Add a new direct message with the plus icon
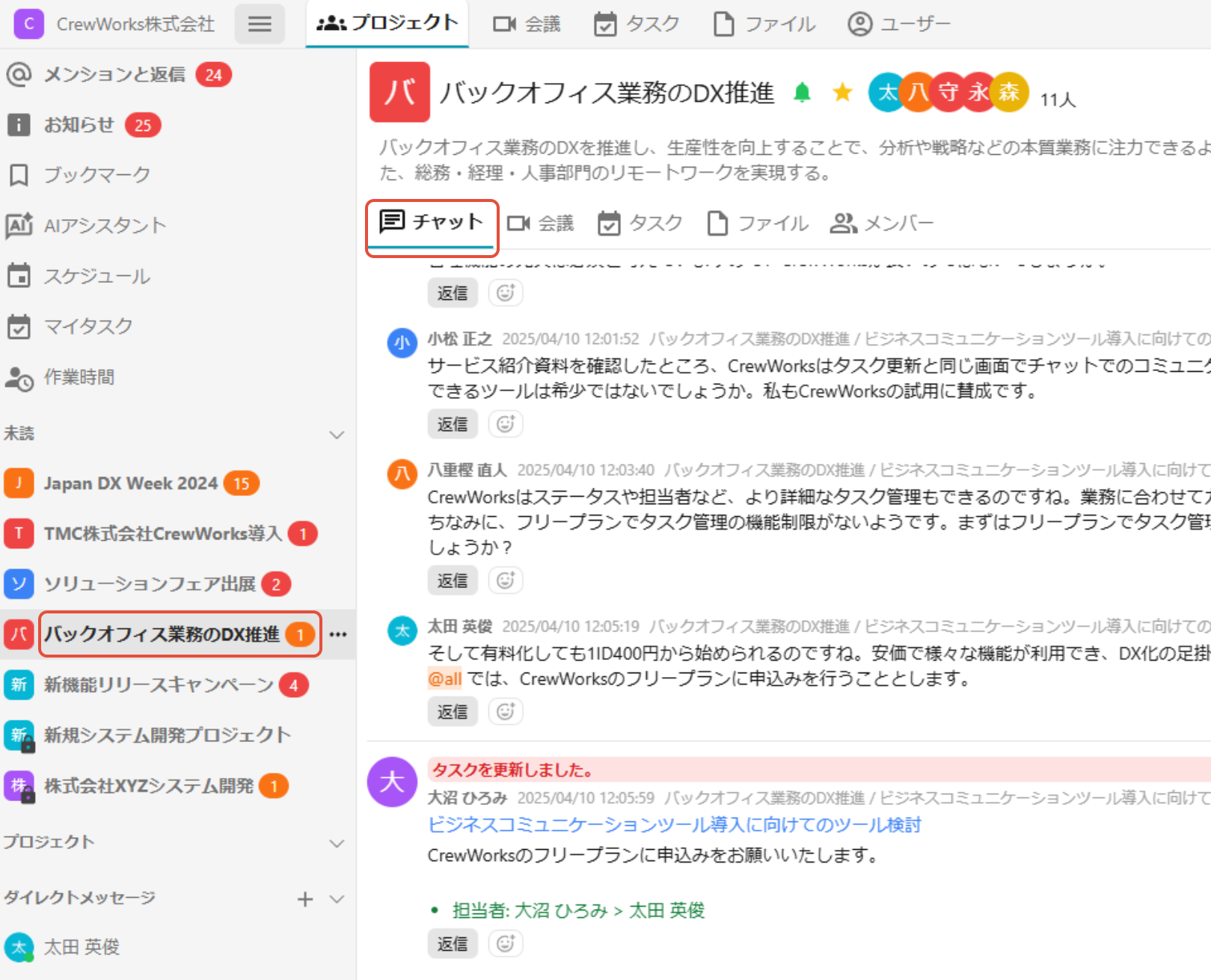Viewport: 1211px width, 980px height. (x=304, y=899)
